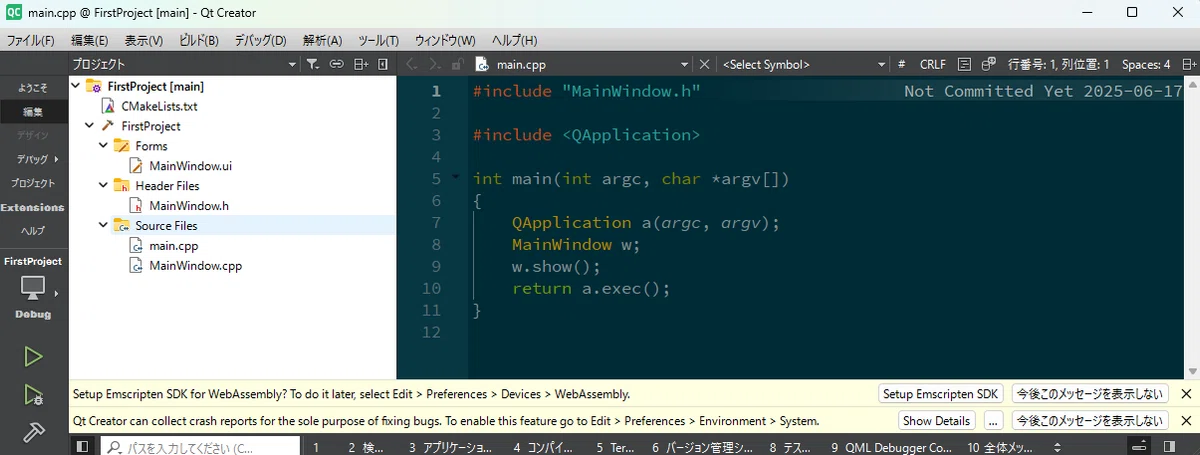Select MainWindow.ui in the tree

click(x=190, y=166)
